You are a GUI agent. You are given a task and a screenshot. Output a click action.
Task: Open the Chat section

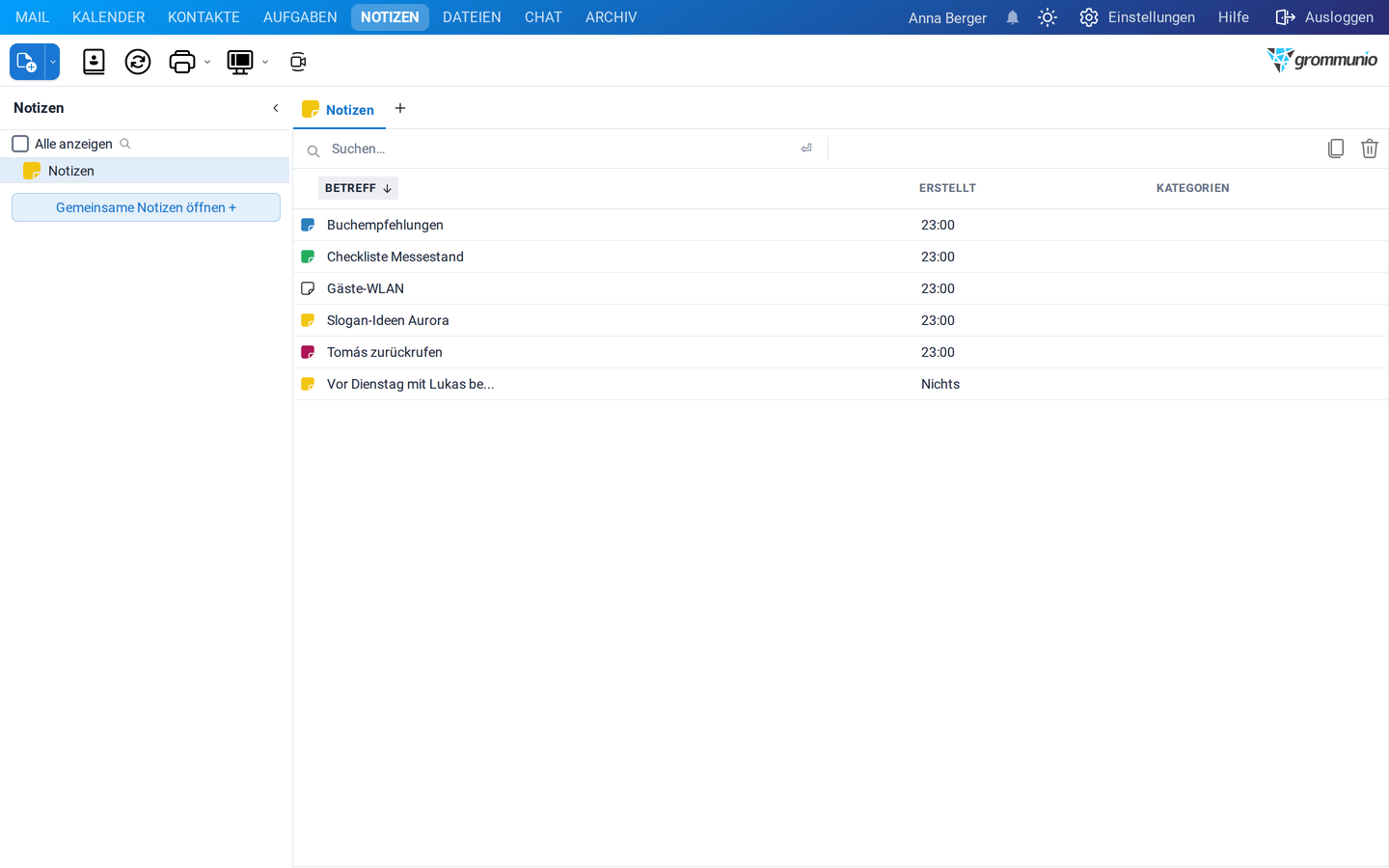543,17
